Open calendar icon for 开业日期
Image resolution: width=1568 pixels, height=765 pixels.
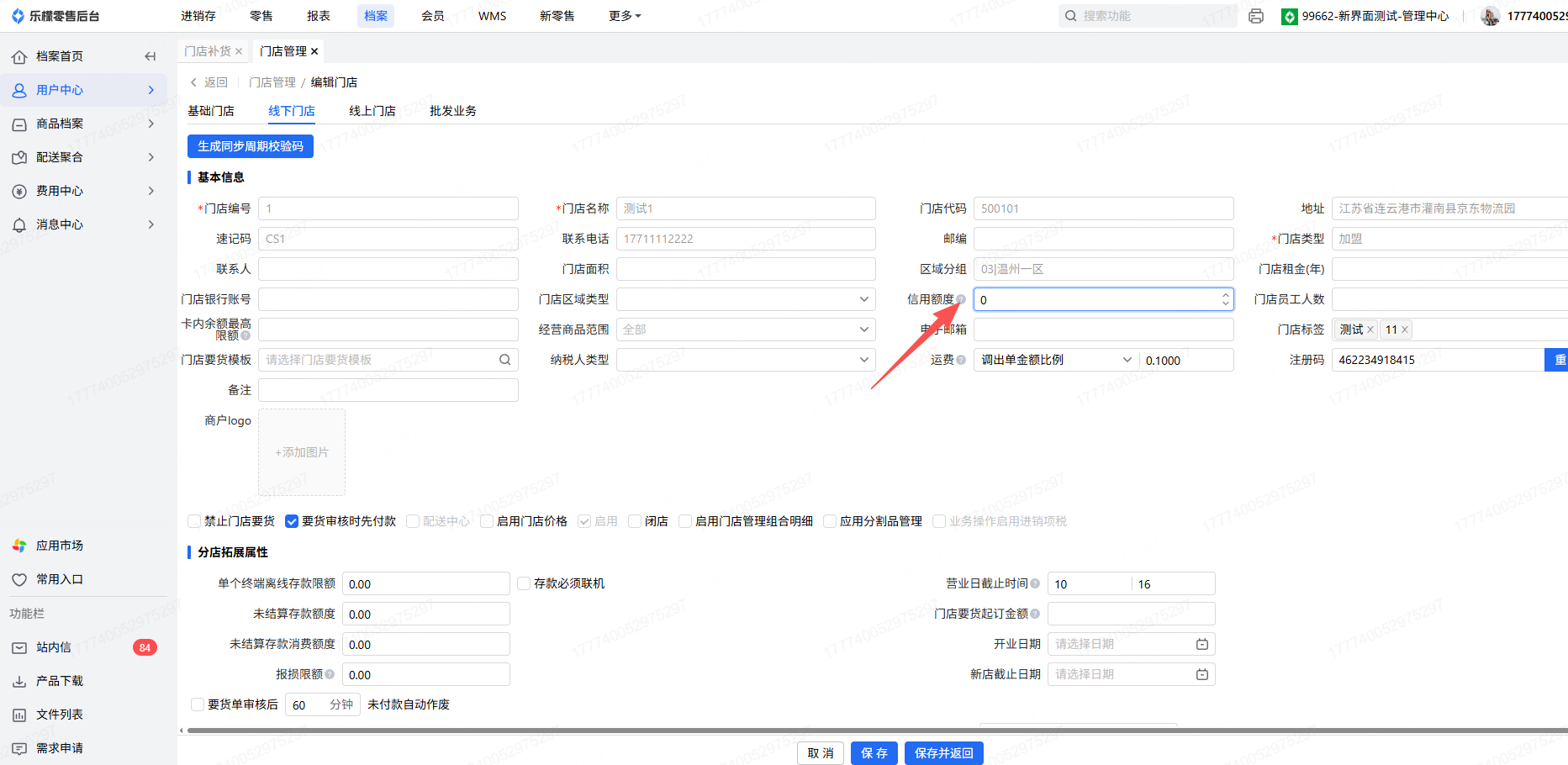1202,644
